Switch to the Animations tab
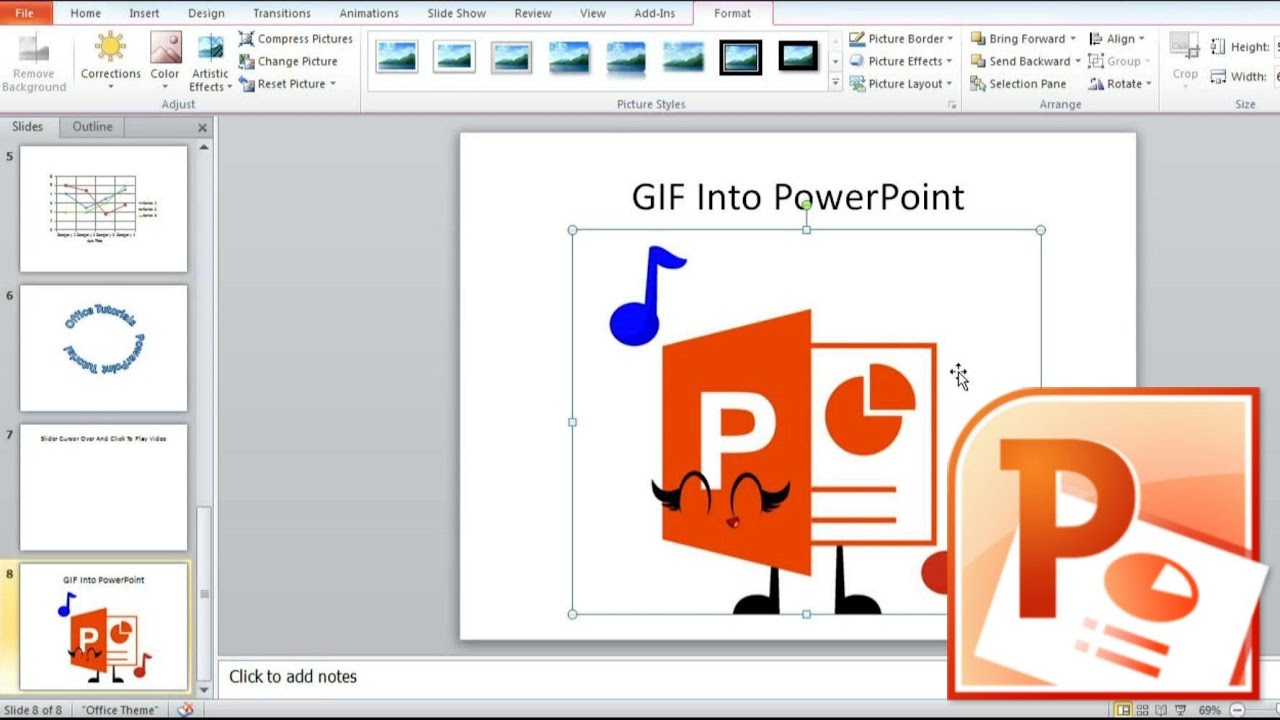Image resolution: width=1280 pixels, height=720 pixels. (x=369, y=13)
